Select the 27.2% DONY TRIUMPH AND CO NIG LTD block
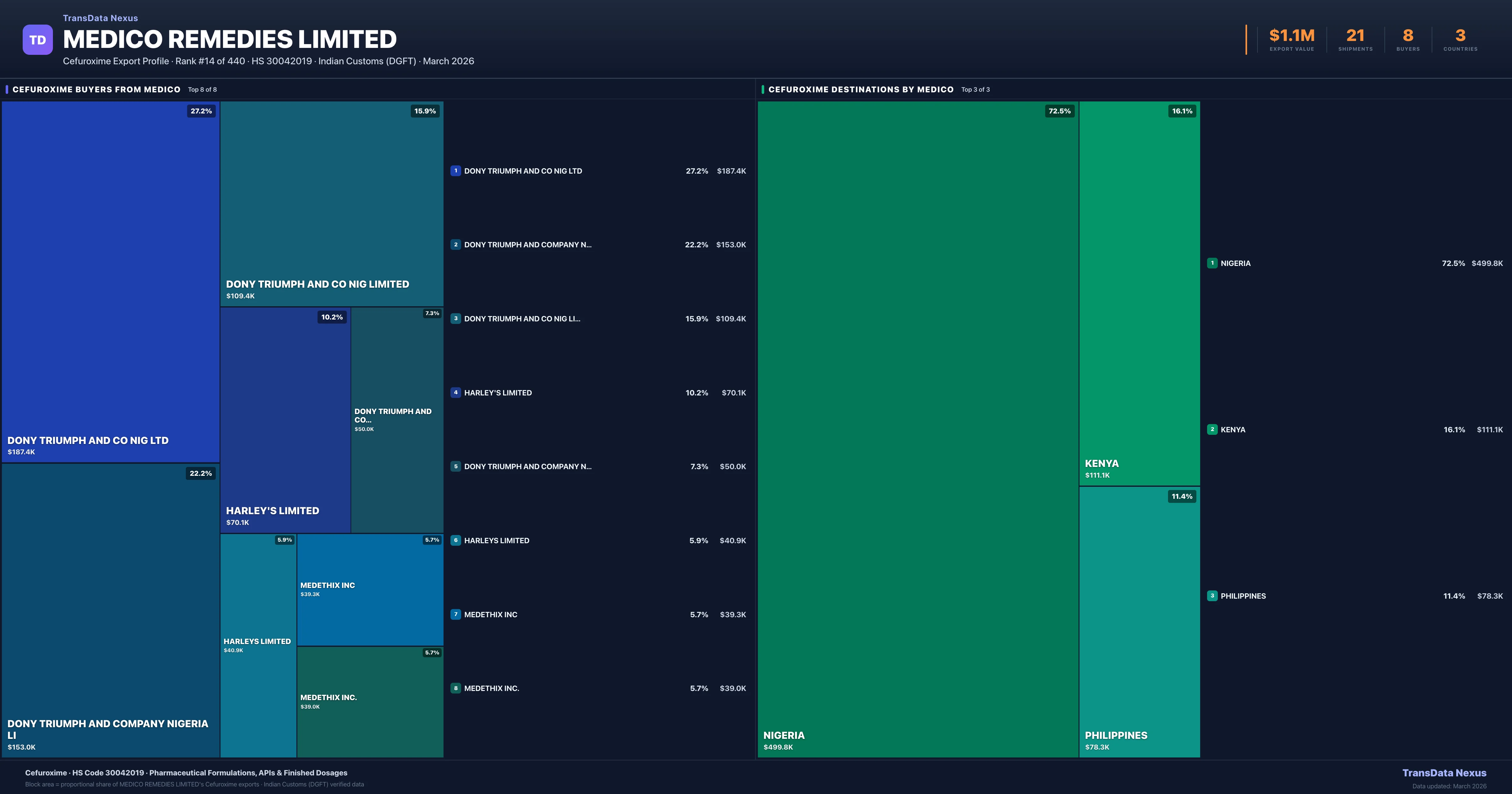Viewport: 1512px width, 794px height. click(110, 282)
